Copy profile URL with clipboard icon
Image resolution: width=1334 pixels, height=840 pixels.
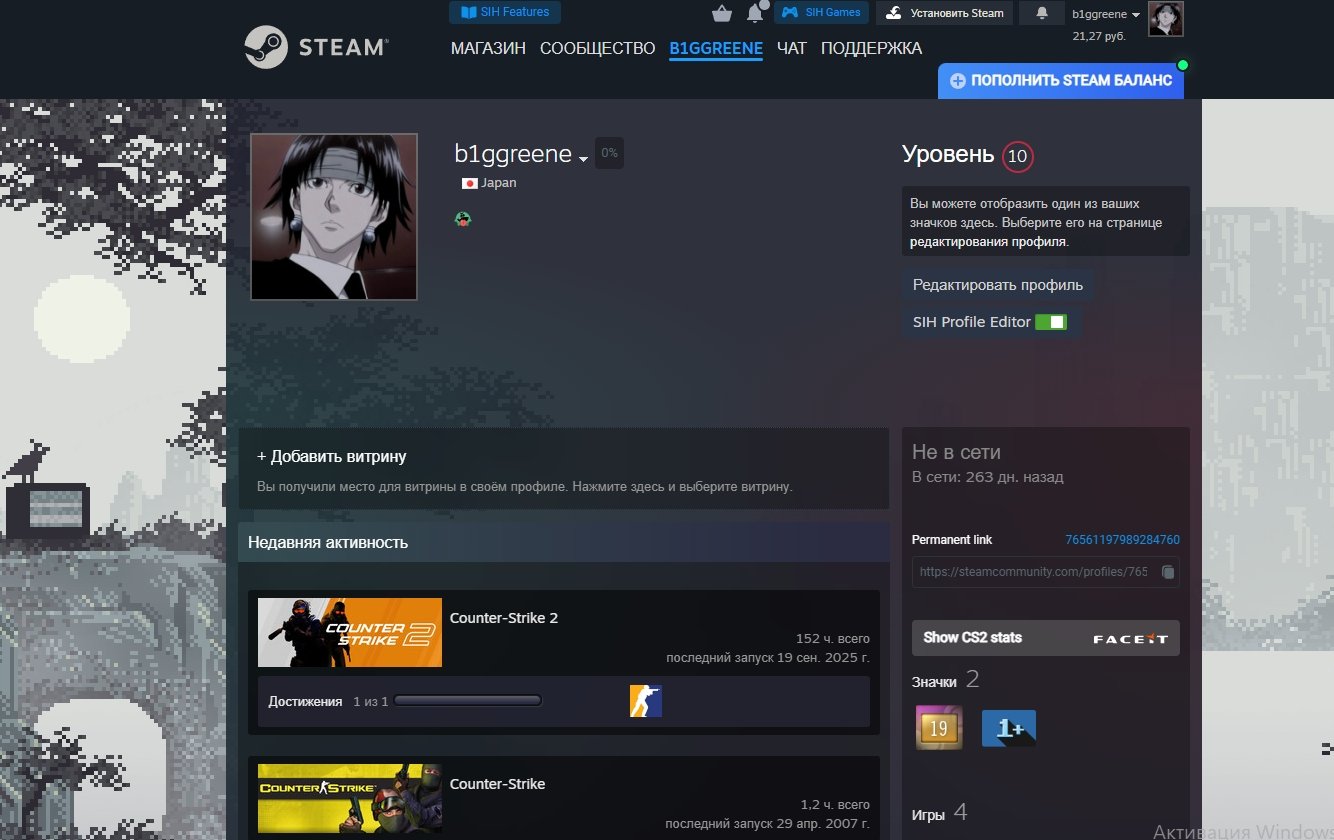click(x=1168, y=572)
